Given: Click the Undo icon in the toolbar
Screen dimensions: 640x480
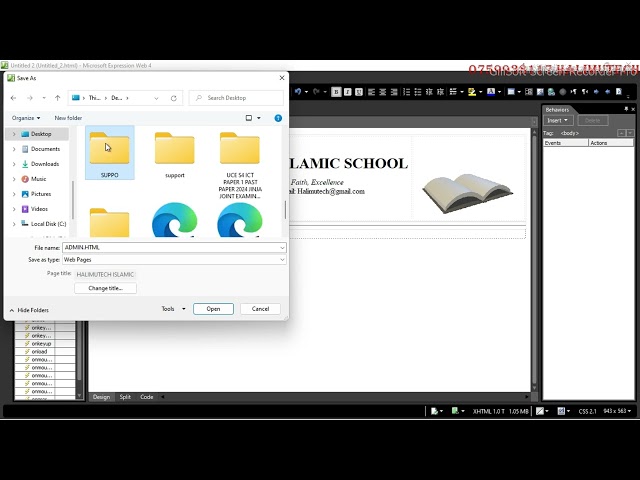Looking at the screenshot, I should [298, 92].
